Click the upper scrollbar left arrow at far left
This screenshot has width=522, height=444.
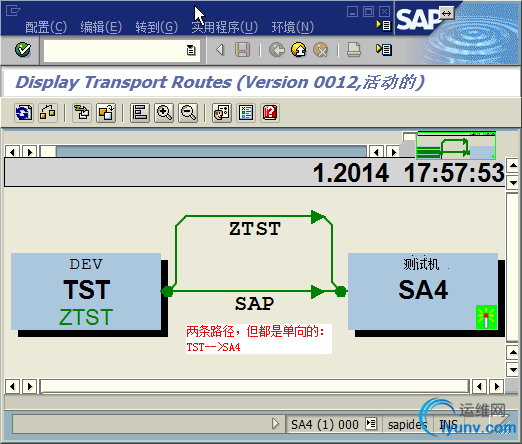pos(13,152)
